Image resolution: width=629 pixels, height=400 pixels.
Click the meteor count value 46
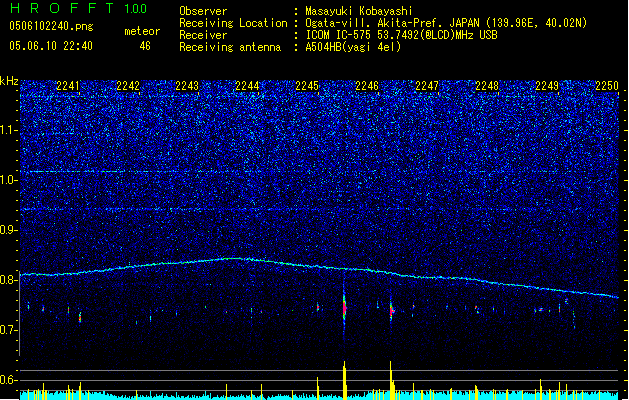145,46
